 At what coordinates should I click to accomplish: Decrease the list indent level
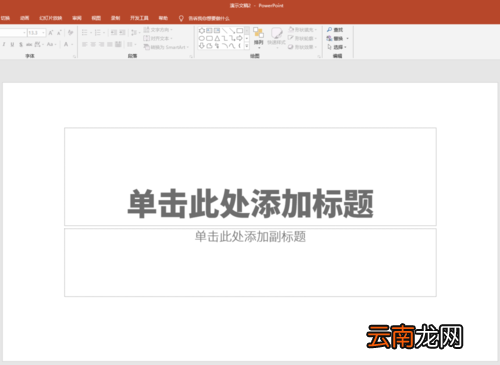114,32
